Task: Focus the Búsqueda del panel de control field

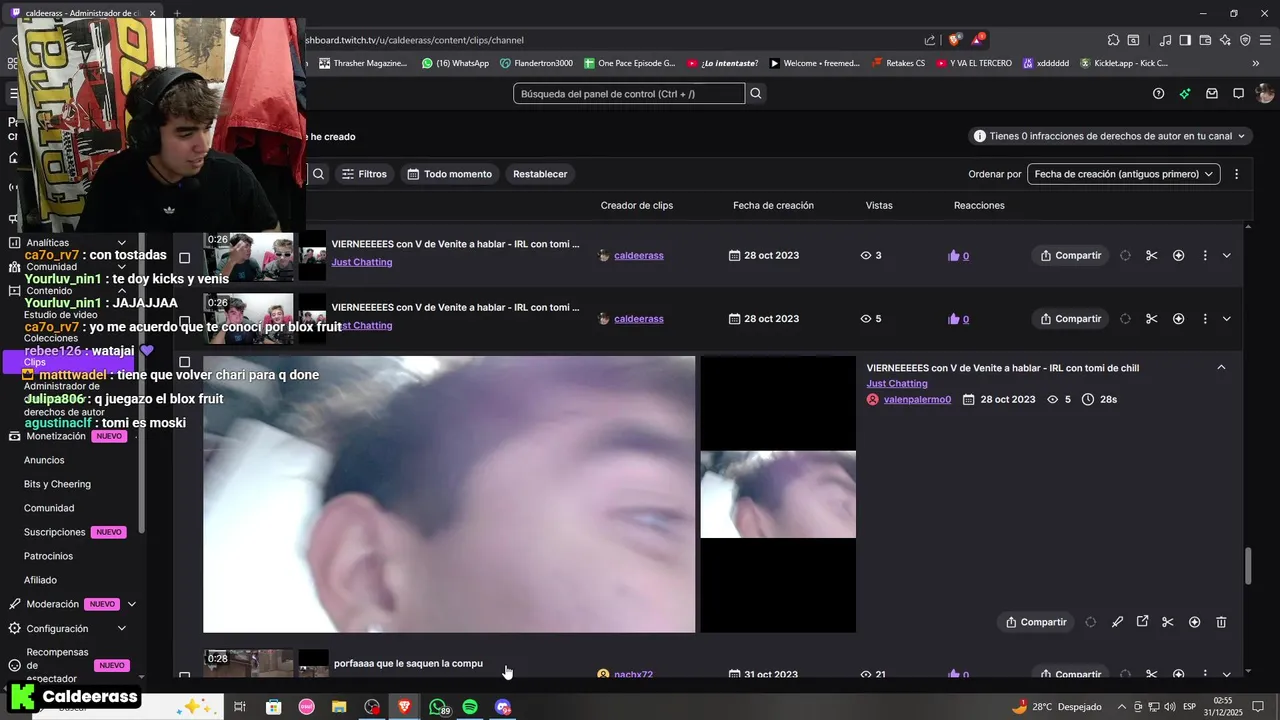Action: (x=629, y=93)
